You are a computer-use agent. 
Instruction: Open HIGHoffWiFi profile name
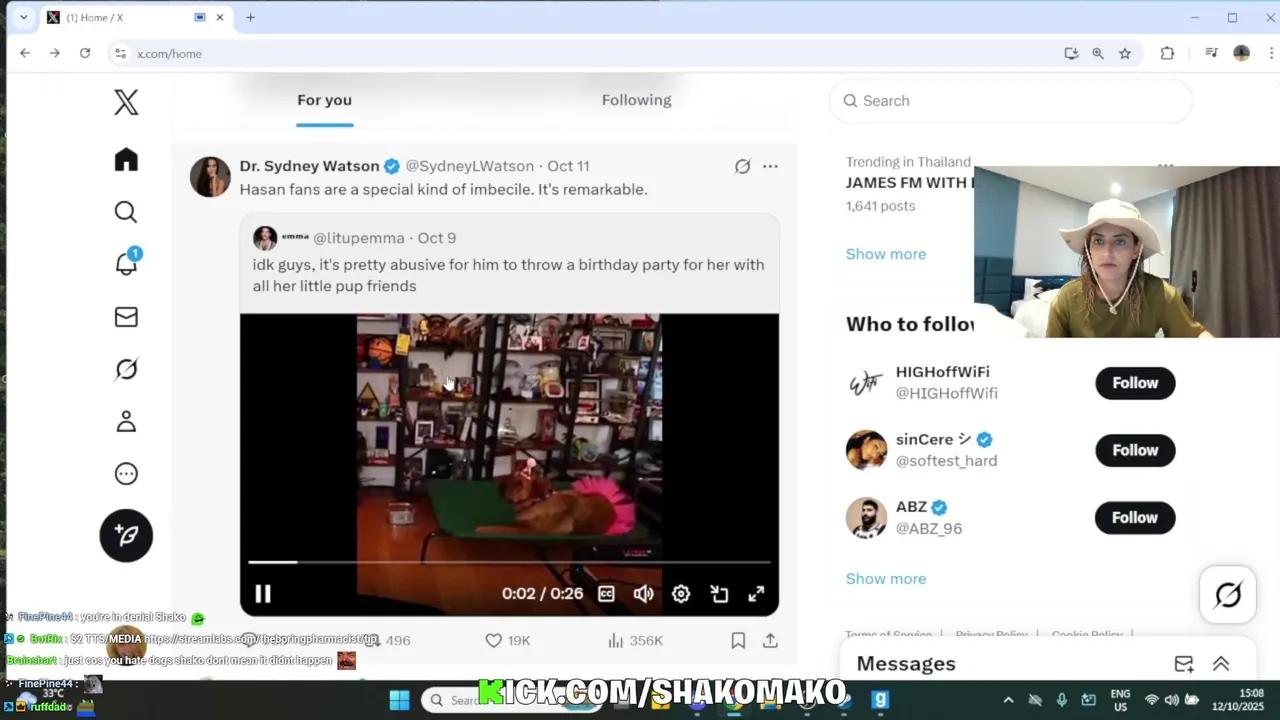click(942, 372)
